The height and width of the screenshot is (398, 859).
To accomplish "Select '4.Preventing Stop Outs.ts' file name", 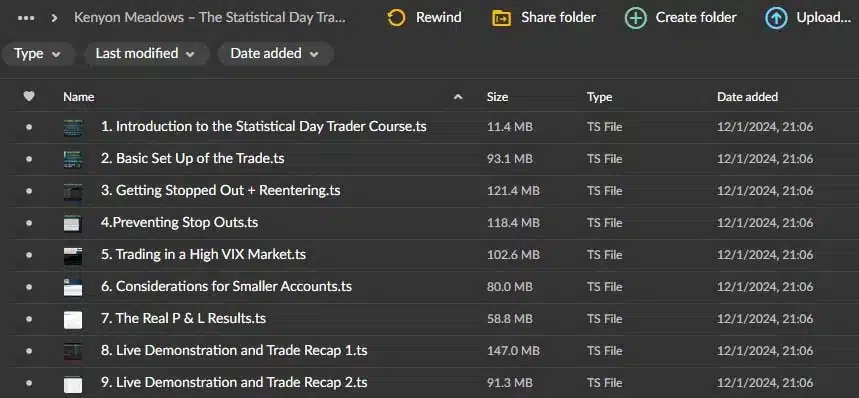I will coord(179,223).
